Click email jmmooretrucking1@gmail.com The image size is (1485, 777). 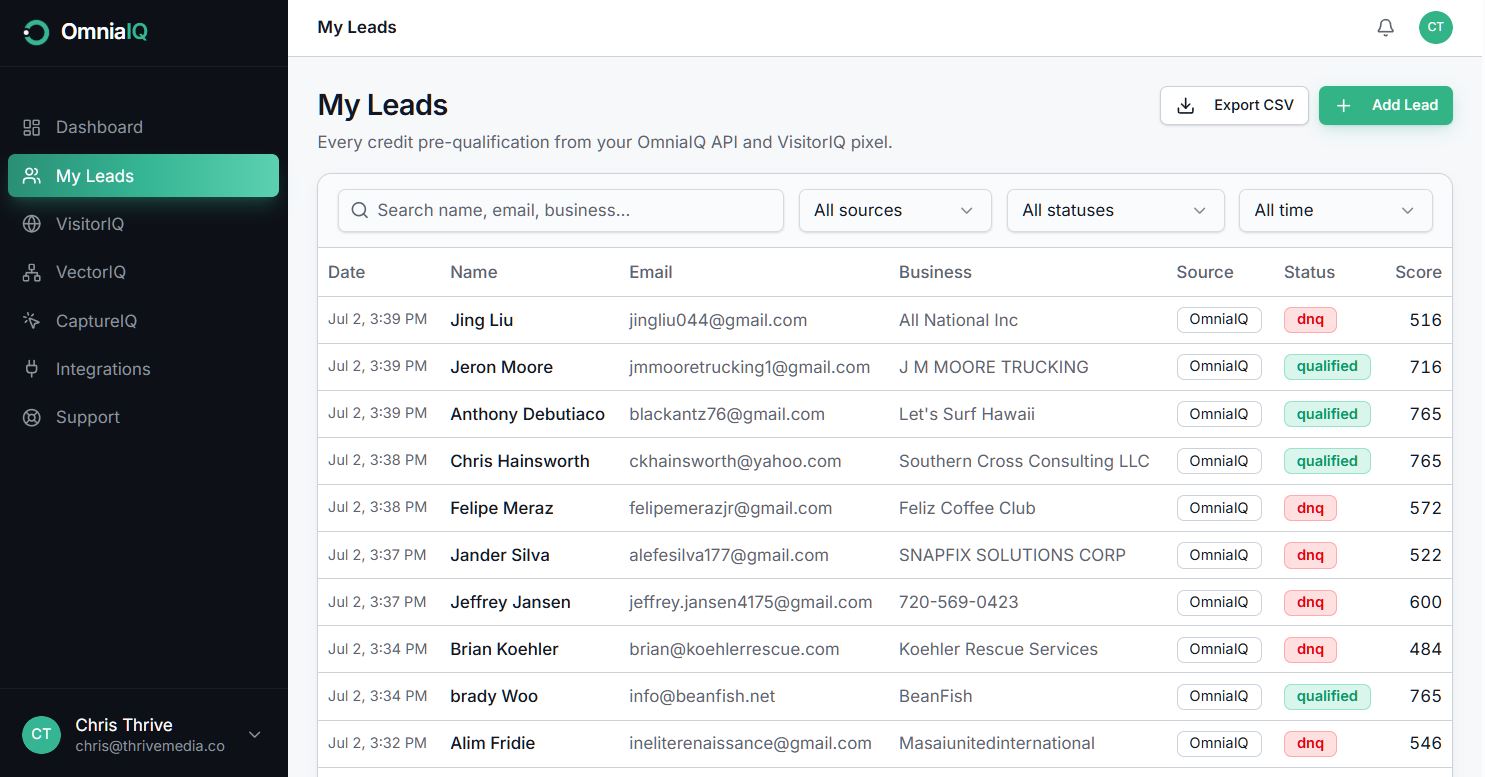(750, 367)
